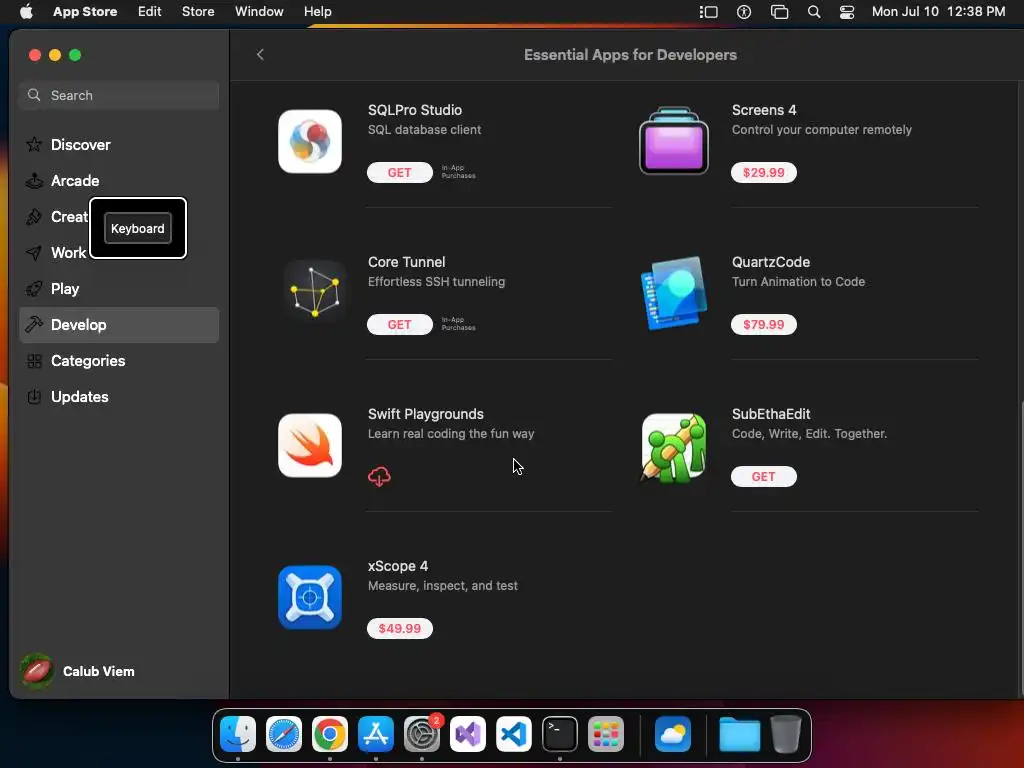Open the Window menu
The width and height of the screenshot is (1024, 768).
[x=259, y=12]
